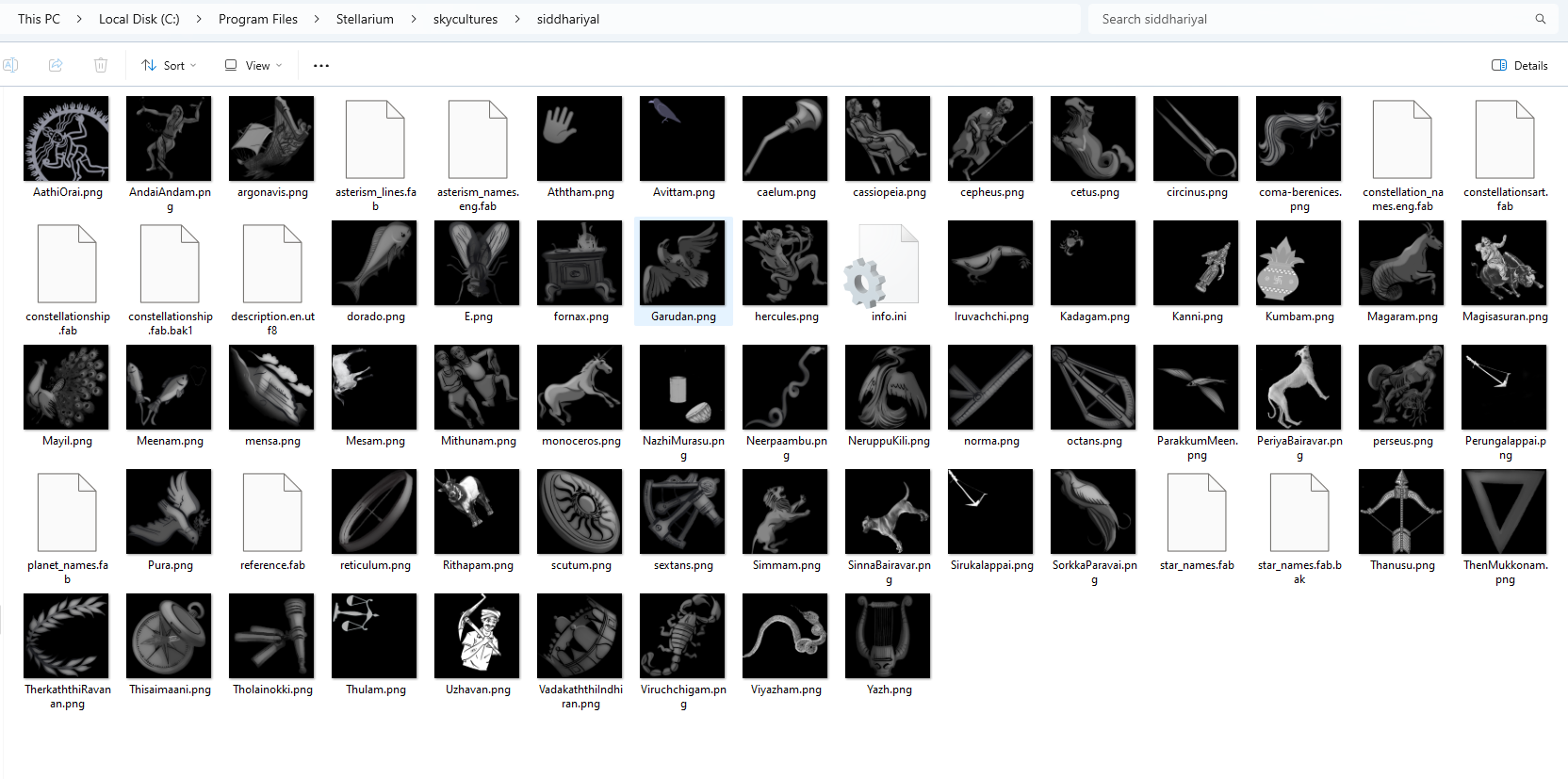Image resolution: width=1568 pixels, height=779 pixels.
Task: Click the search magnifier icon
Action: [x=1541, y=19]
